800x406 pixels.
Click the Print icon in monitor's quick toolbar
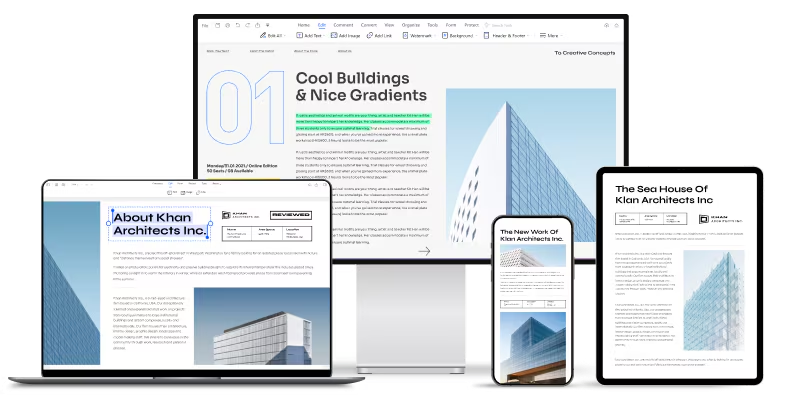228,25
